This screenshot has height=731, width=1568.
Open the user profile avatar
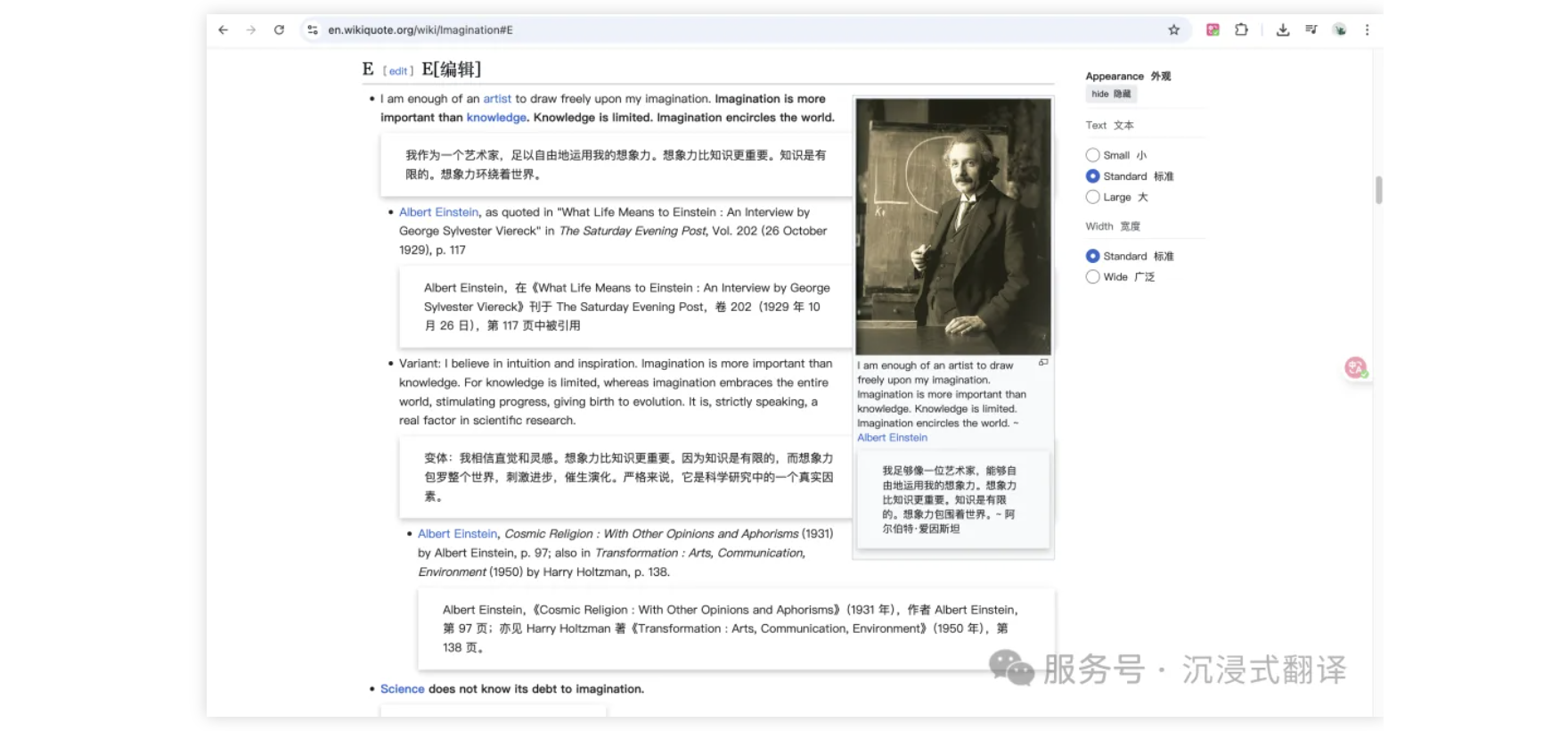(x=1339, y=29)
